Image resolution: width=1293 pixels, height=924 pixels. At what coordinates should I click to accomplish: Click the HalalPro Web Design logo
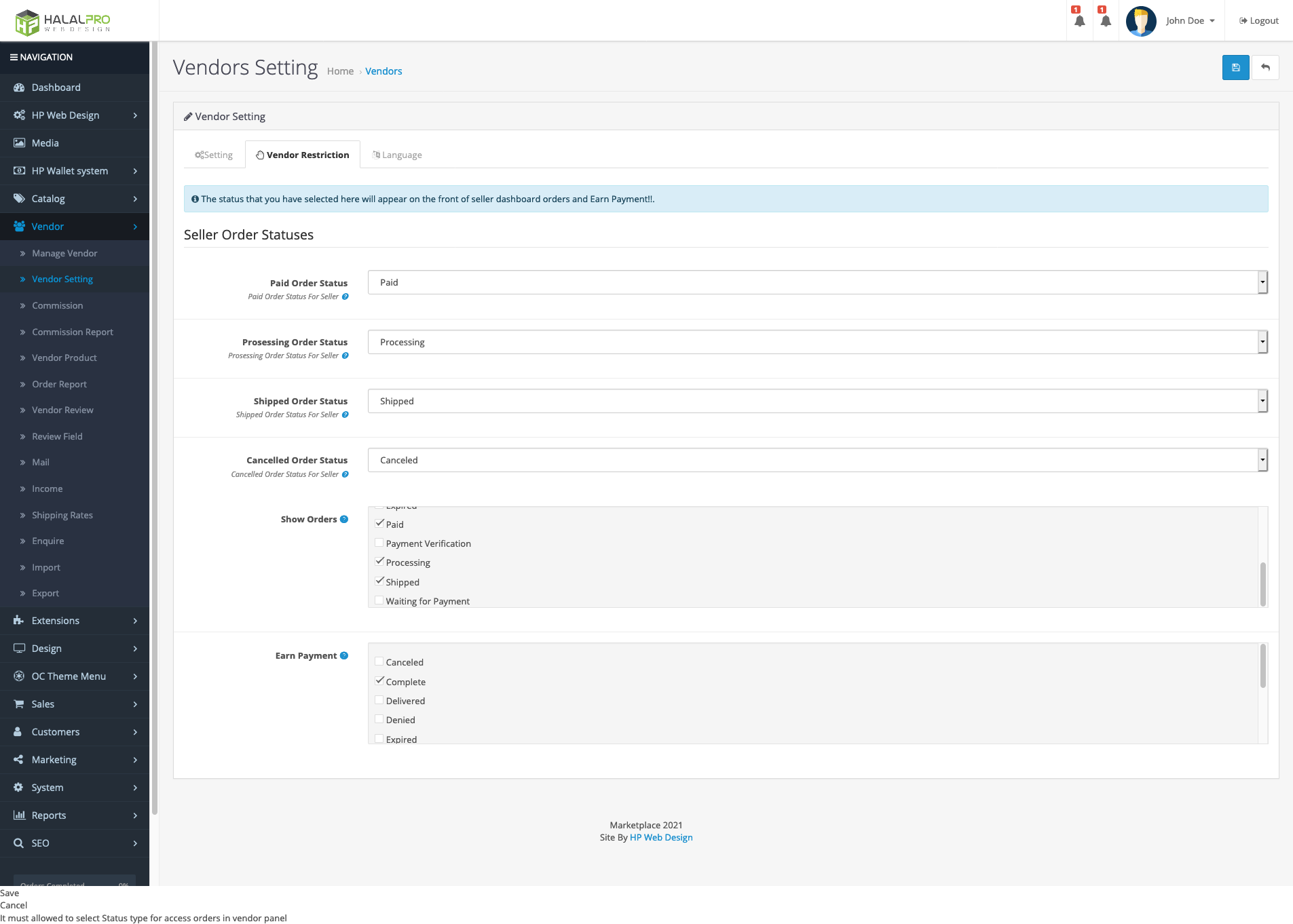63,22
